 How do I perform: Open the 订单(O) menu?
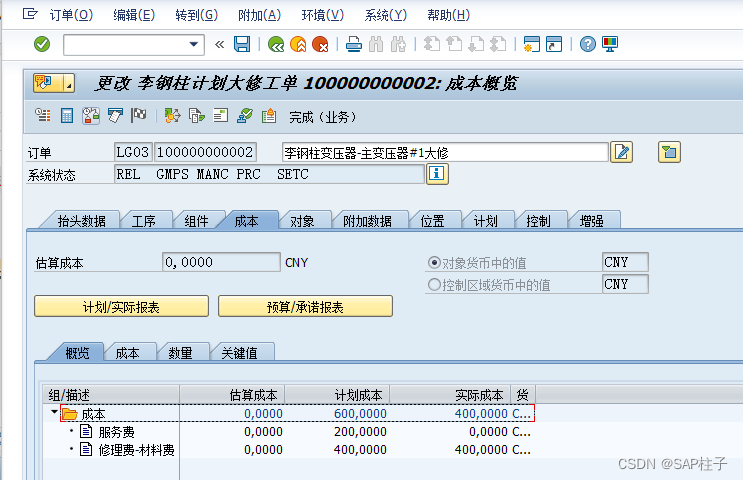(x=71, y=15)
